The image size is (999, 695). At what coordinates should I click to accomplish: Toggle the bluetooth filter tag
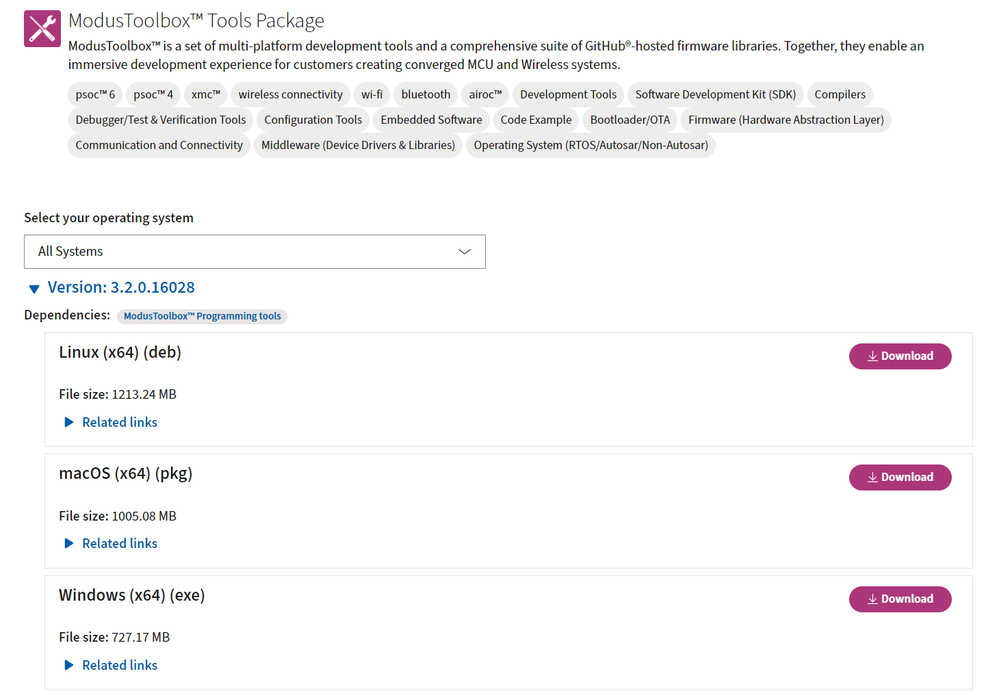click(x=425, y=94)
